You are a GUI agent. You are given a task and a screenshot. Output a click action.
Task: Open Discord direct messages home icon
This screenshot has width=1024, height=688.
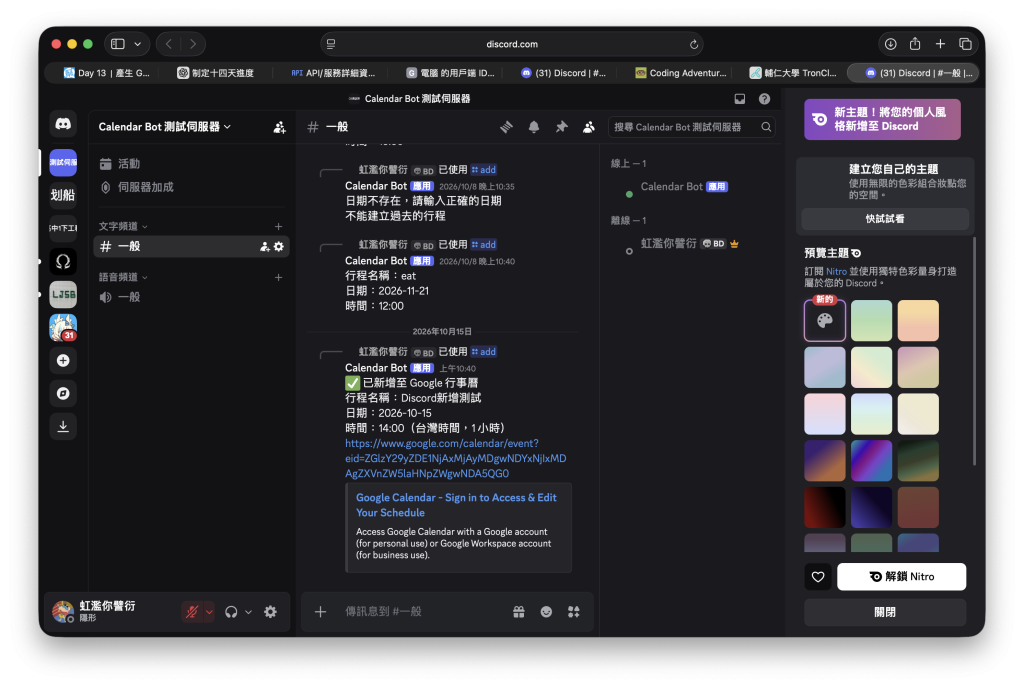63,124
